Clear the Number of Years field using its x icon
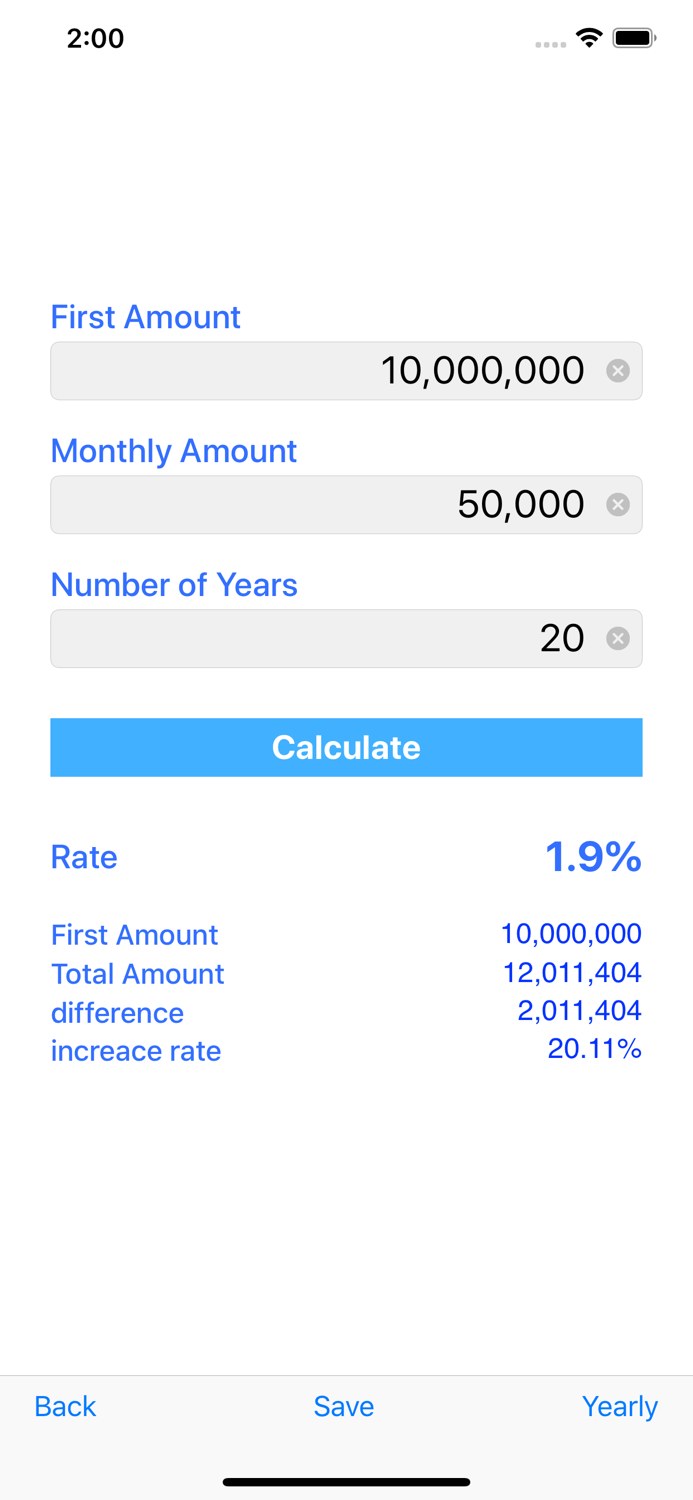Image resolution: width=693 pixels, height=1500 pixels. (620, 638)
